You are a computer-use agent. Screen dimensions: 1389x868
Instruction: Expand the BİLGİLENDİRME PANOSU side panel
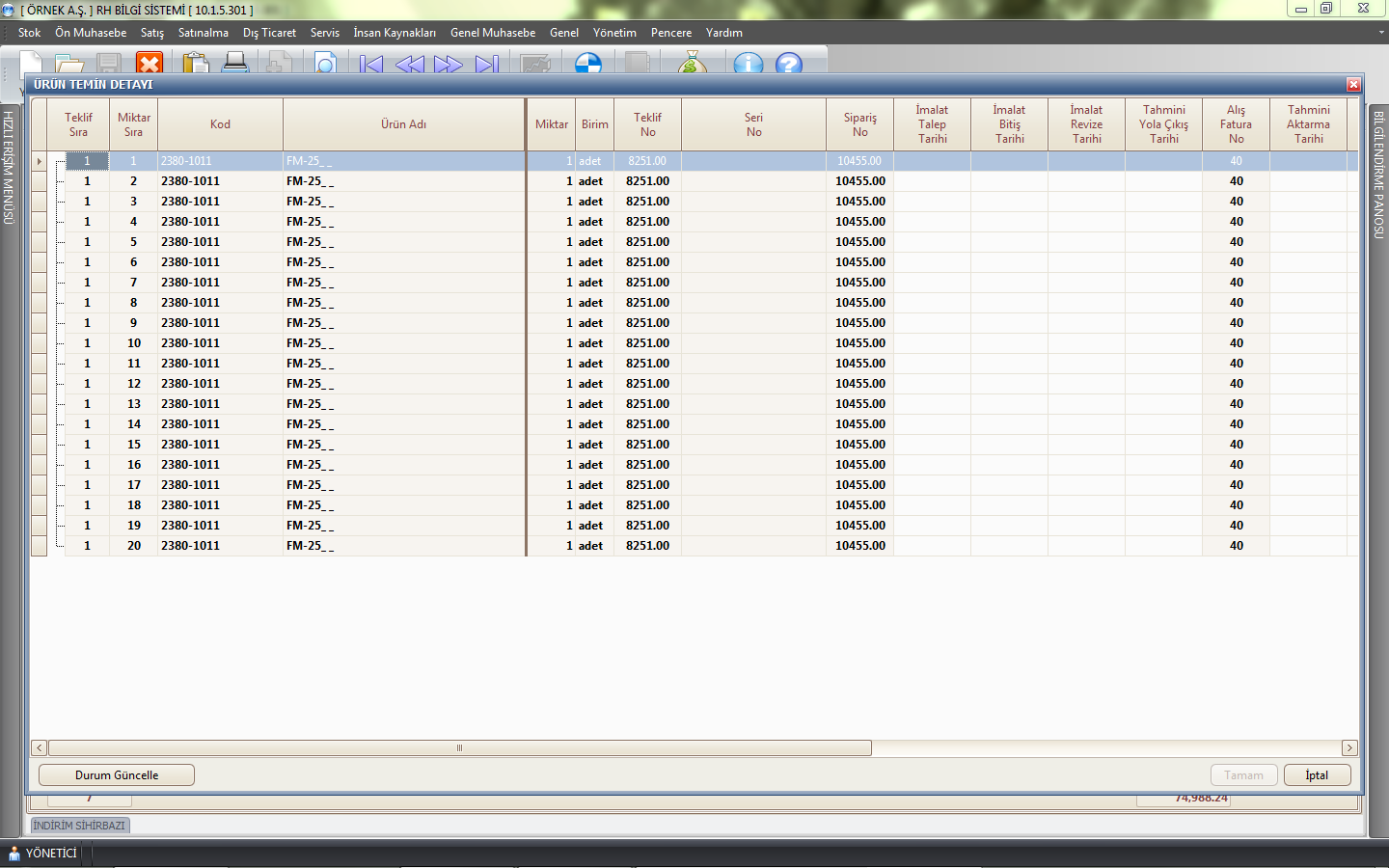(1378, 174)
